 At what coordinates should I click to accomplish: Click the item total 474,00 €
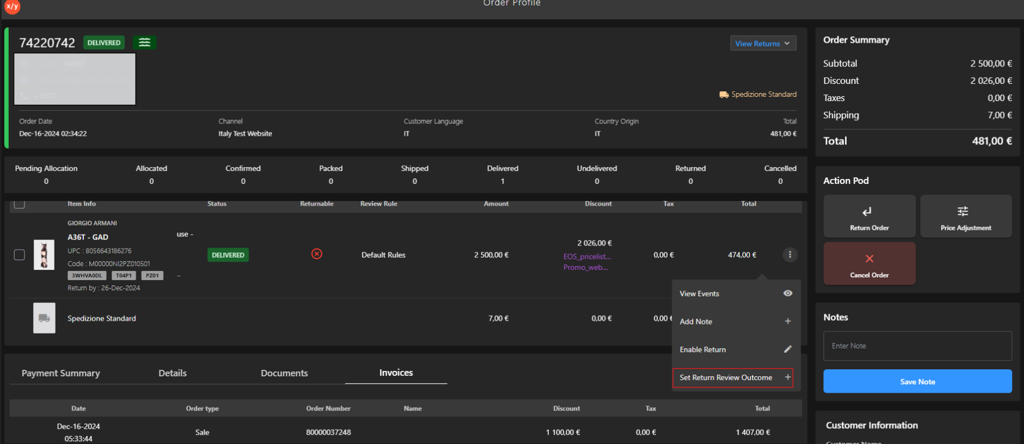pos(742,255)
